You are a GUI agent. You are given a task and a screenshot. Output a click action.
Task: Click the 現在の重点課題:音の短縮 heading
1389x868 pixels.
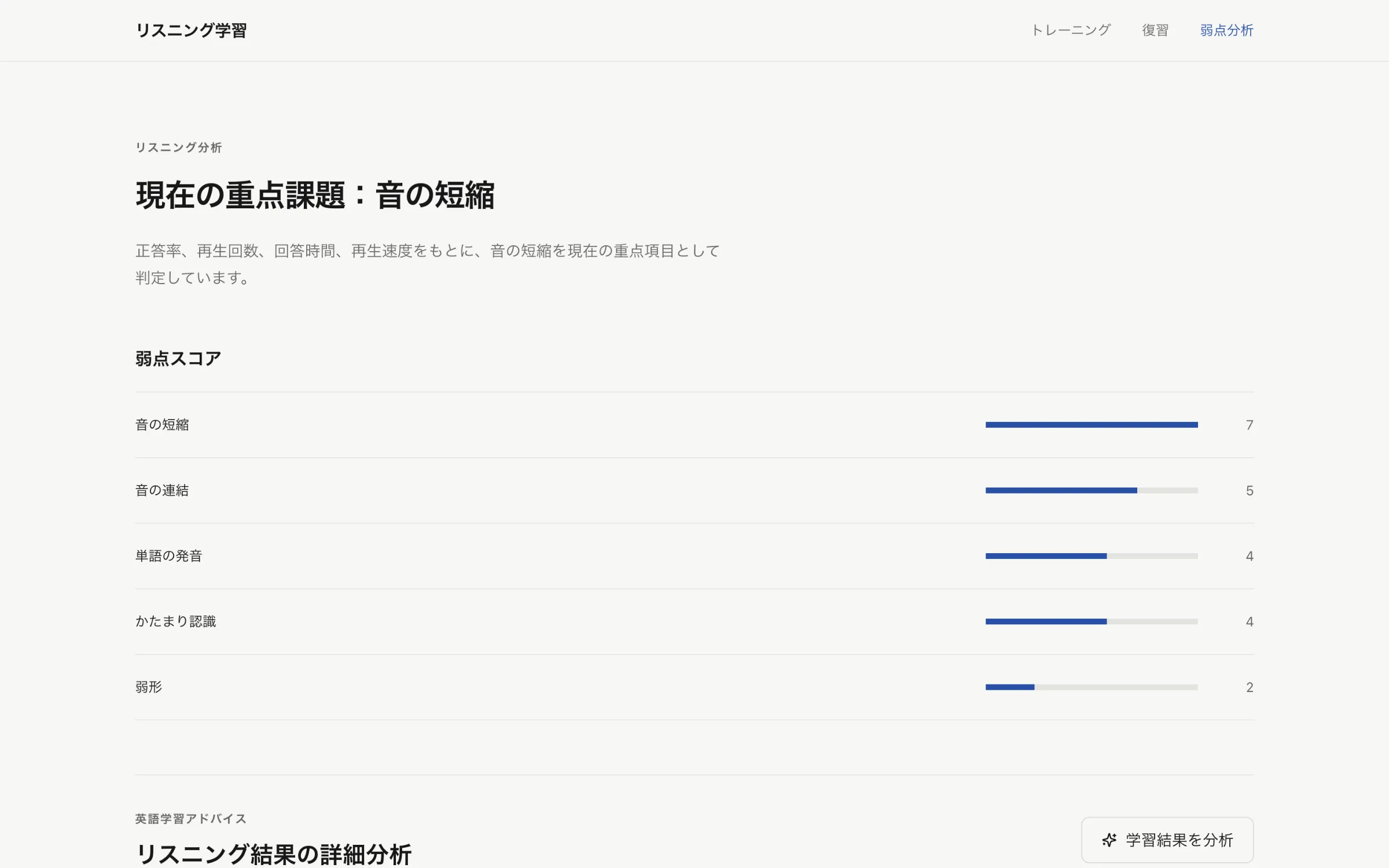click(315, 195)
